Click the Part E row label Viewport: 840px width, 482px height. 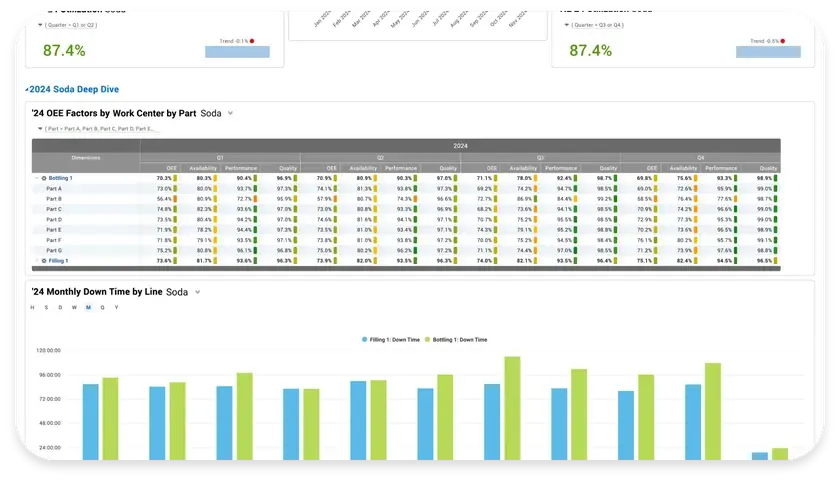coord(54,230)
